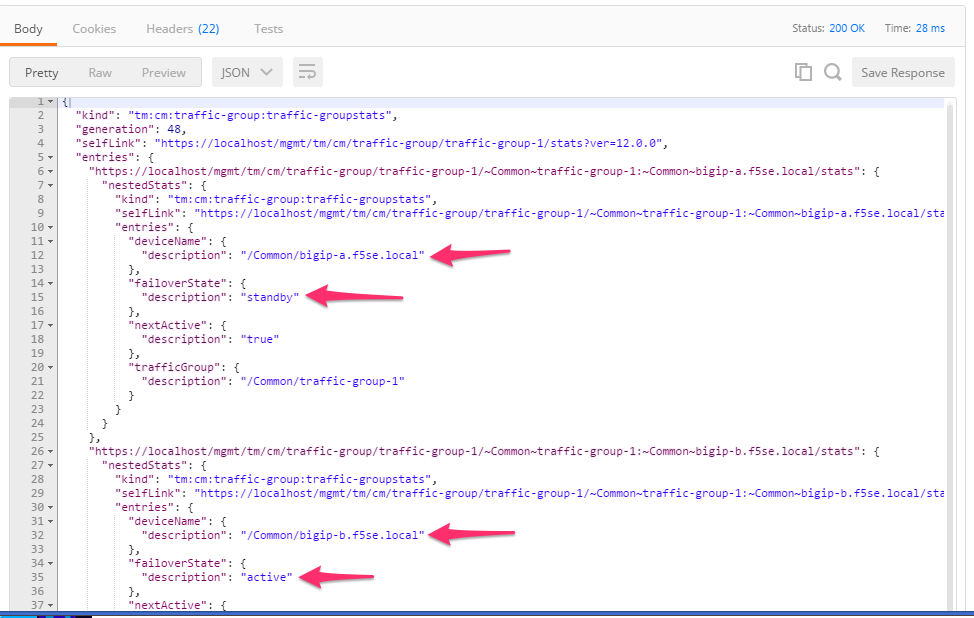The image size is (974, 618).
Task: Collapse fold arrow at line 26
Action: pyautogui.click(x=50, y=451)
